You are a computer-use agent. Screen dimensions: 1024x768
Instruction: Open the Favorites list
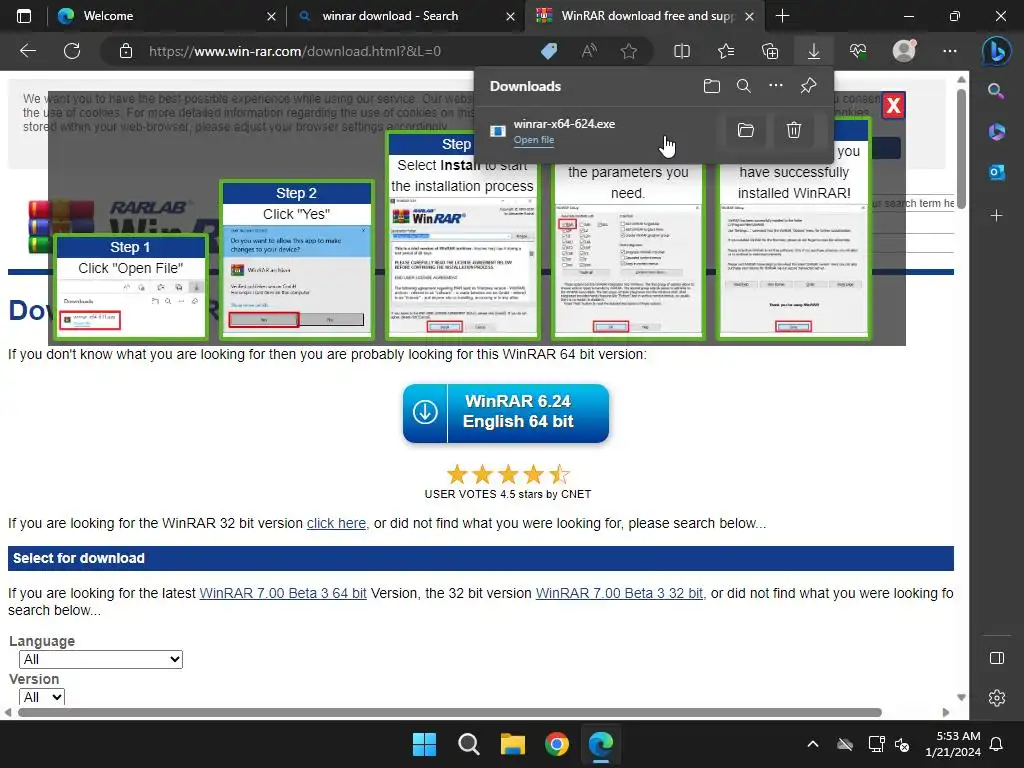(x=726, y=51)
